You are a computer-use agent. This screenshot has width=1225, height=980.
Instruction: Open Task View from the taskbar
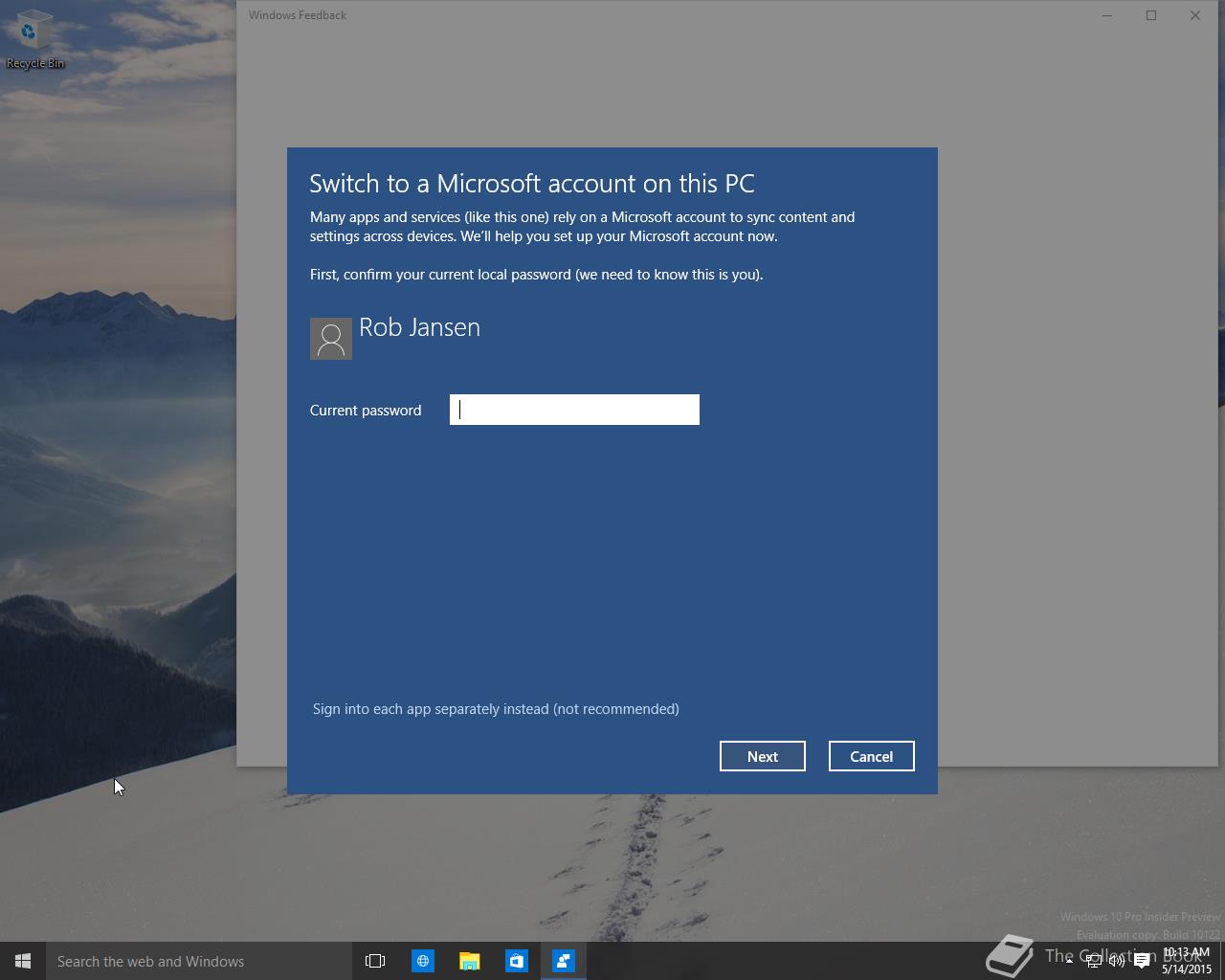[x=375, y=961]
